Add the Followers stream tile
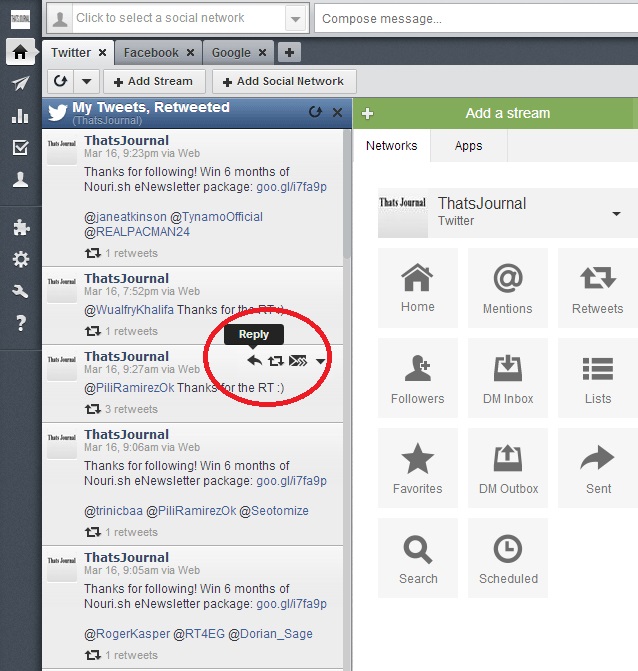This screenshot has width=638, height=671. click(x=418, y=378)
